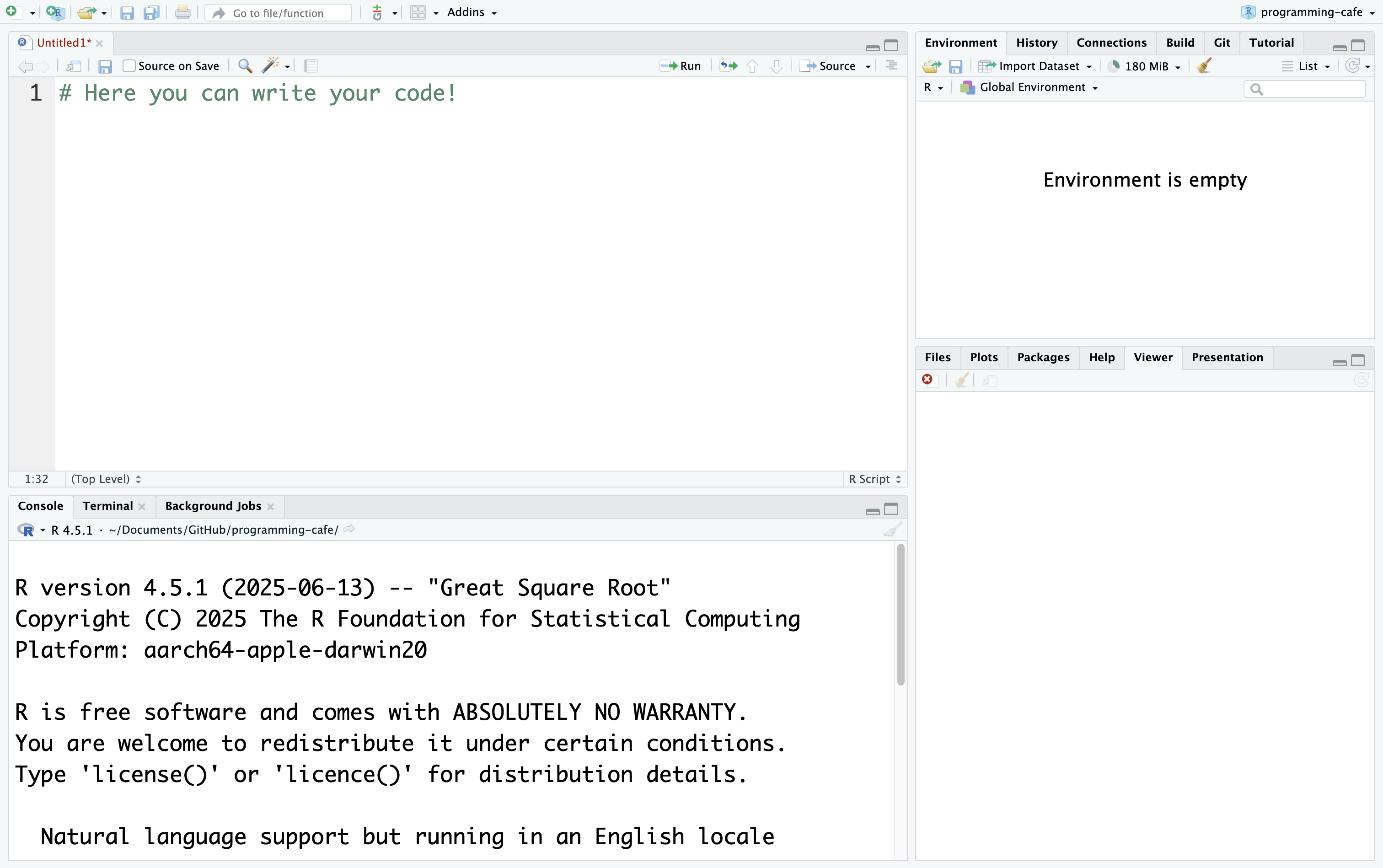Open the code tools magic wand
Screen dimensions: 1383x868
[270, 66]
